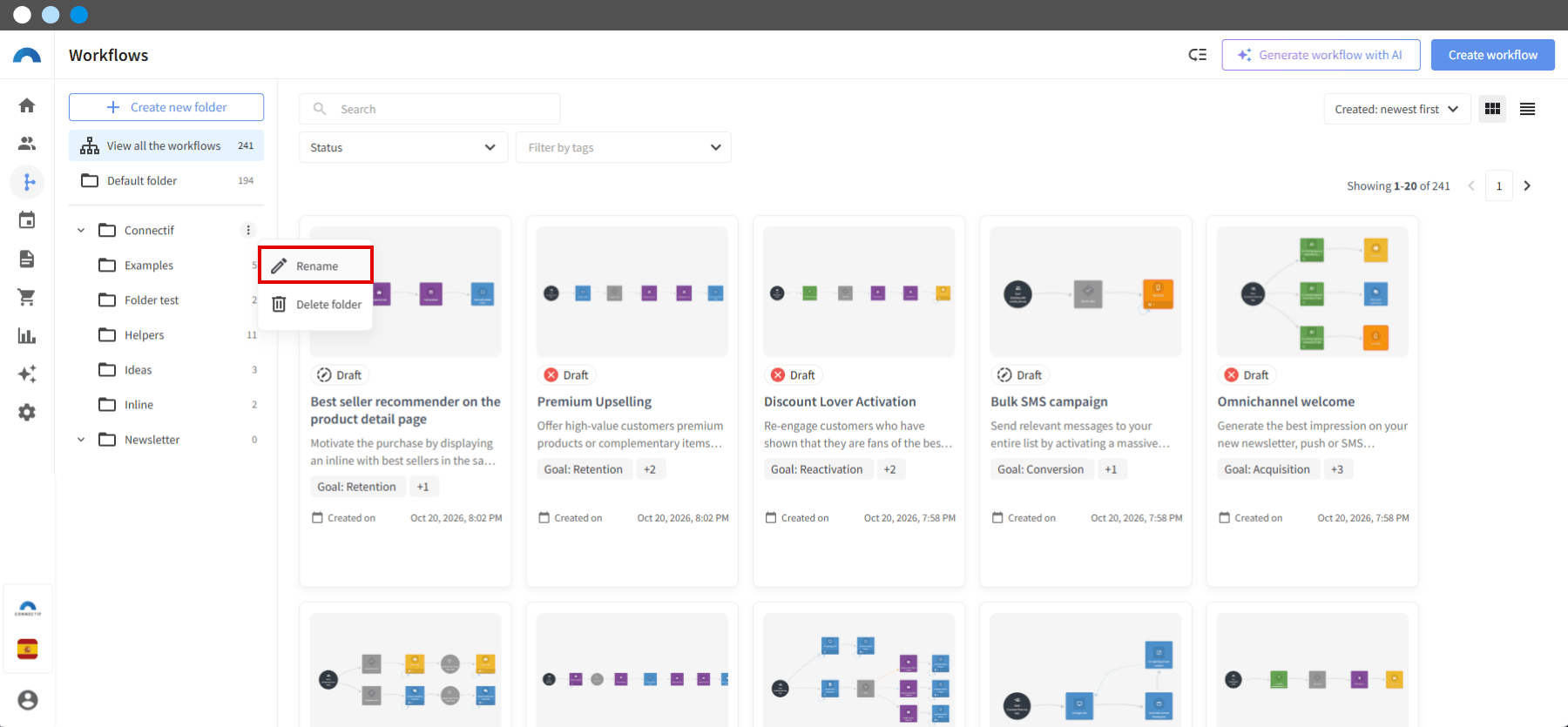The image size is (1568, 727).
Task: Open the Home icon in sidebar
Action: tap(27, 105)
